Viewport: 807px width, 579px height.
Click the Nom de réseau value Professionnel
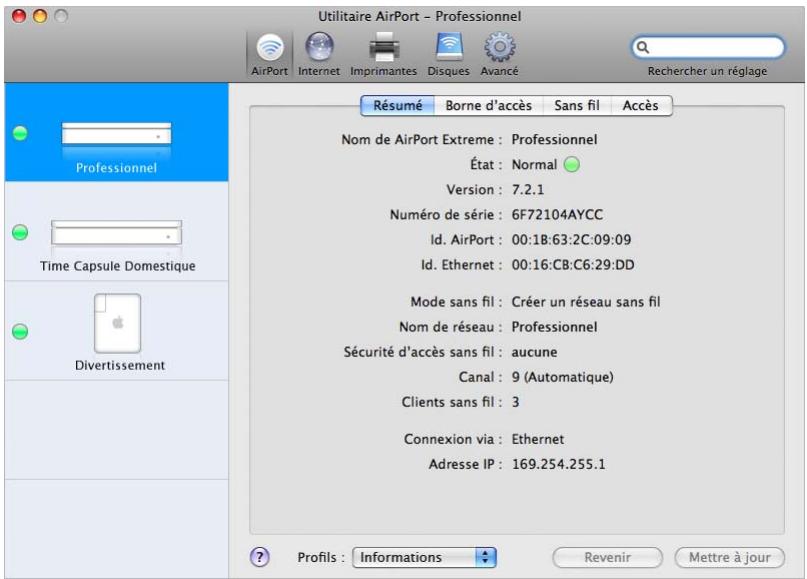[x=554, y=327]
